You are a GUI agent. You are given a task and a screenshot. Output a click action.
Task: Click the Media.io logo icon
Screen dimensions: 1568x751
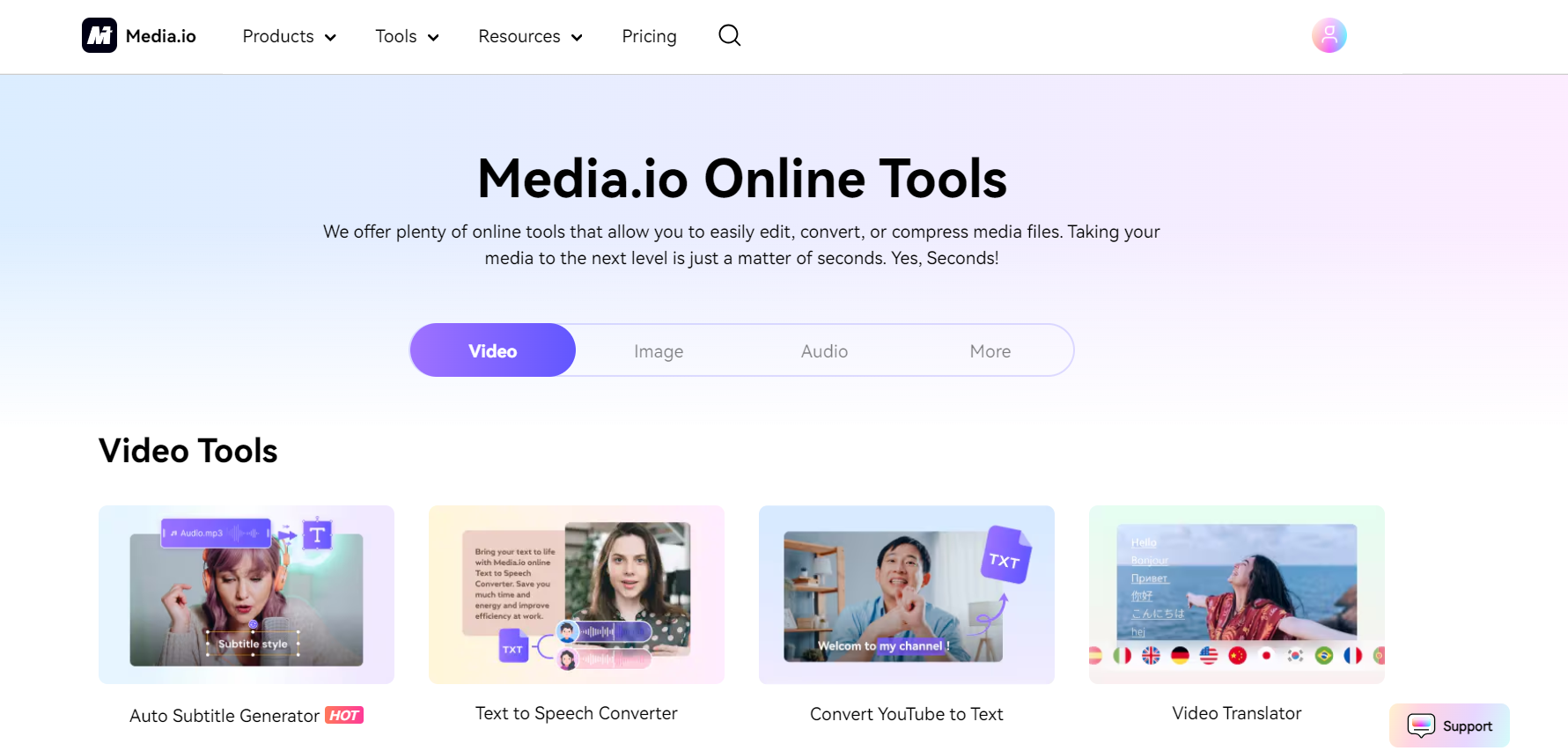pyautogui.click(x=99, y=35)
